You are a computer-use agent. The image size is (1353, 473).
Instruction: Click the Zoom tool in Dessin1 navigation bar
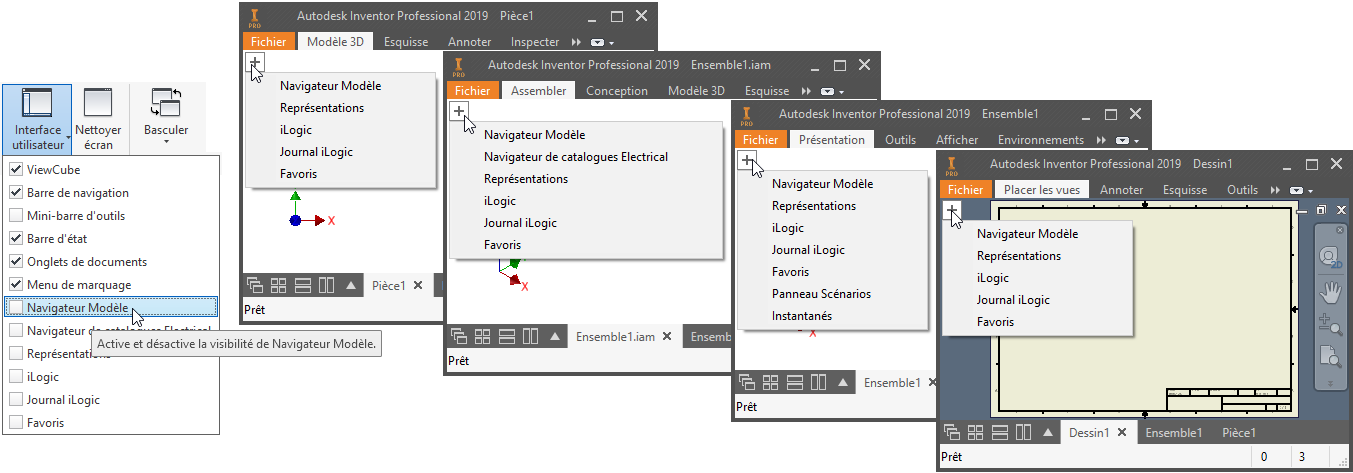click(1330, 323)
